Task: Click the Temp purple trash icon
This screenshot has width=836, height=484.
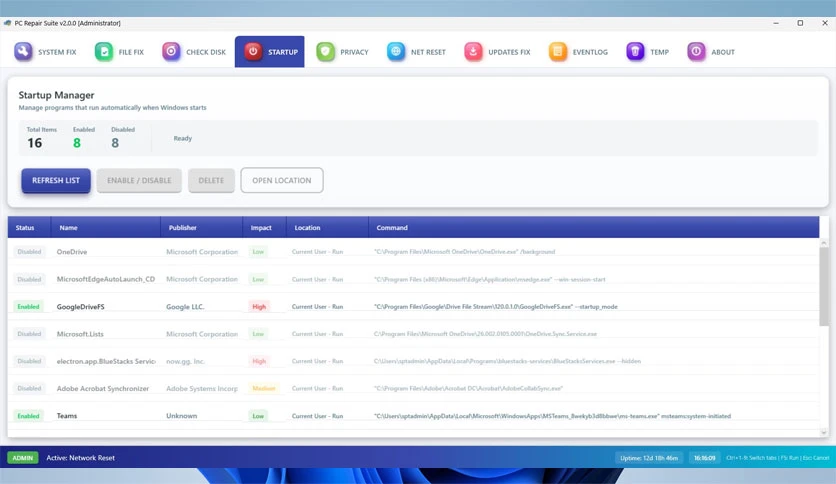Action: click(635, 52)
